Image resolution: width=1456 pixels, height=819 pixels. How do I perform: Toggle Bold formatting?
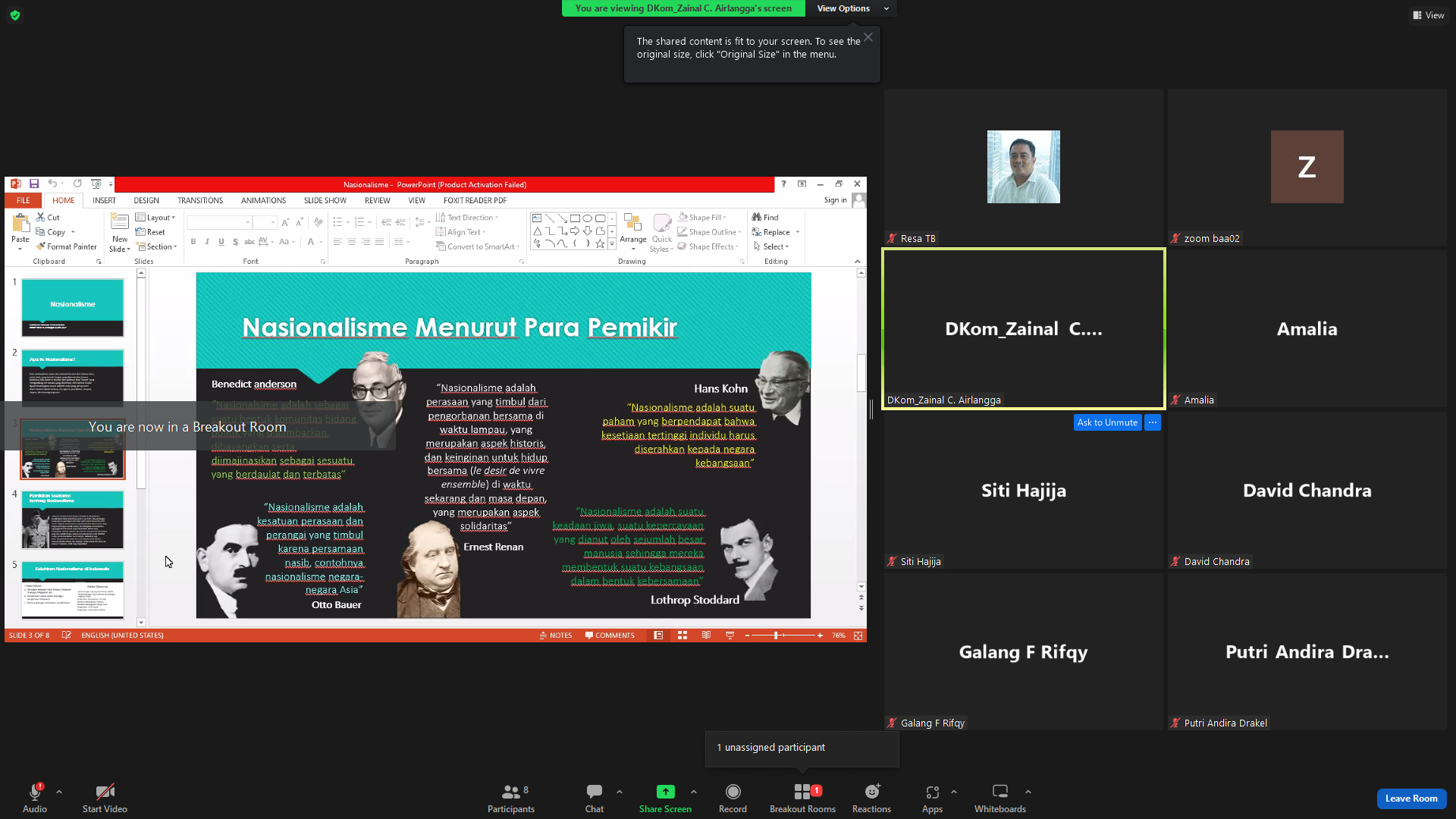coord(193,242)
